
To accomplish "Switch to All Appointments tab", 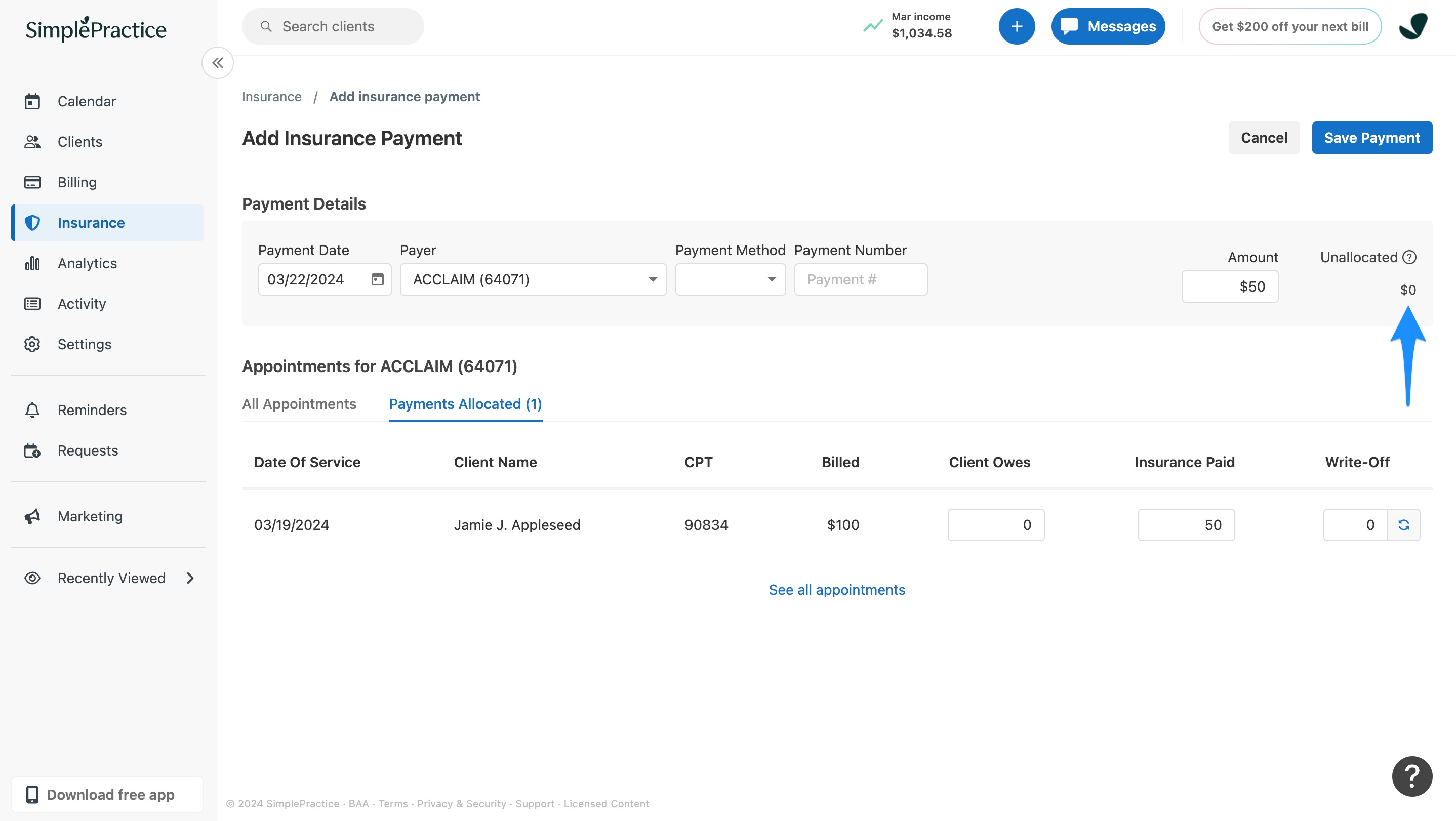I will [x=299, y=404].
